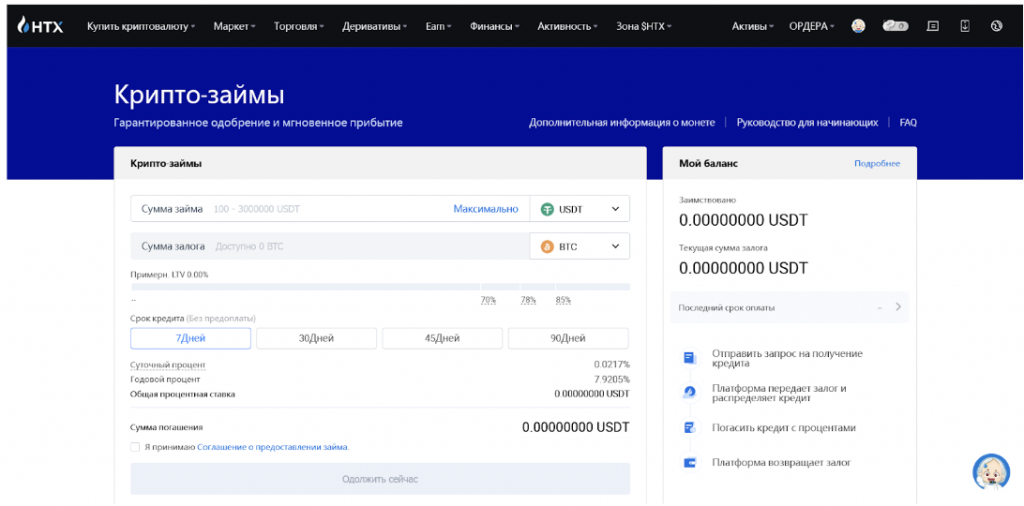Click the Максимально link
The height and width of the screenshot is (506, 1024).
pos(485,209)
